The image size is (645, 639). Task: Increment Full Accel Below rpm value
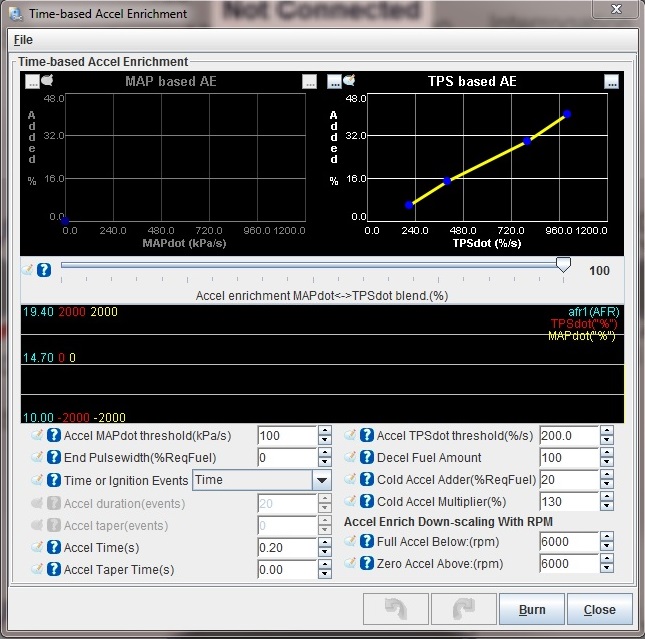(x=606, y=536)
